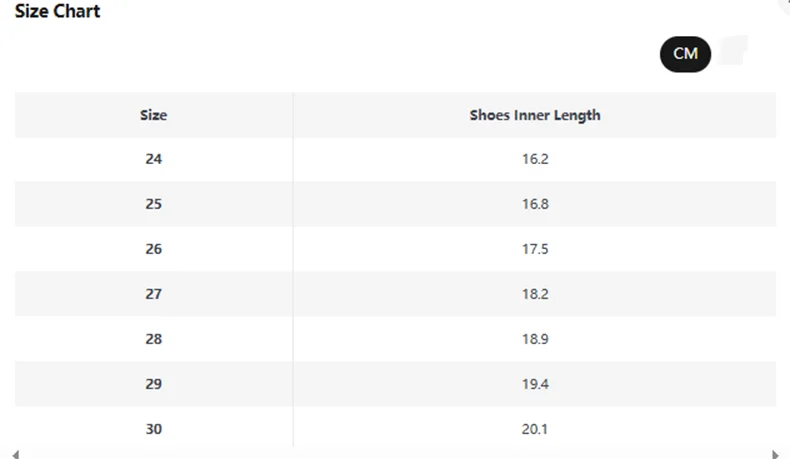
Task: Choose size 26 cell
Action: [154, 249]
